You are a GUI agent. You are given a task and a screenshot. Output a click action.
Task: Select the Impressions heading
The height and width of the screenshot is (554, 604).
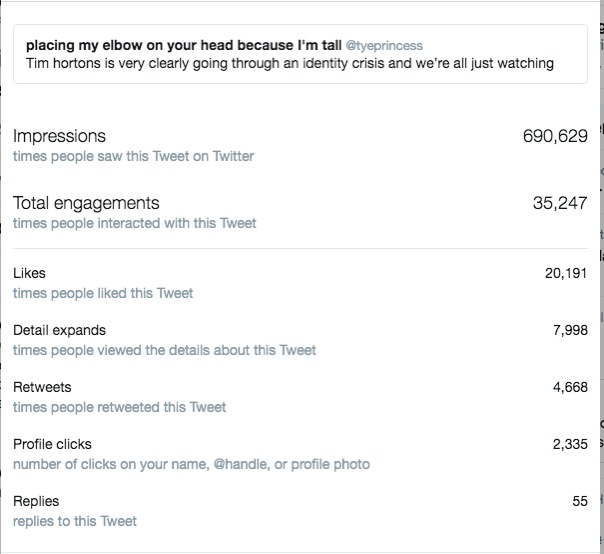click(x=59, y=136)
